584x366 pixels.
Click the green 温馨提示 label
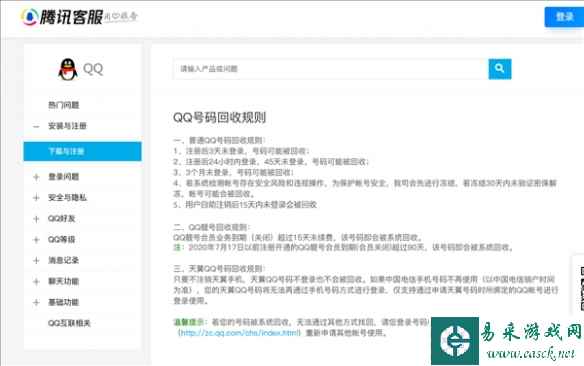[x=189, y=322]
